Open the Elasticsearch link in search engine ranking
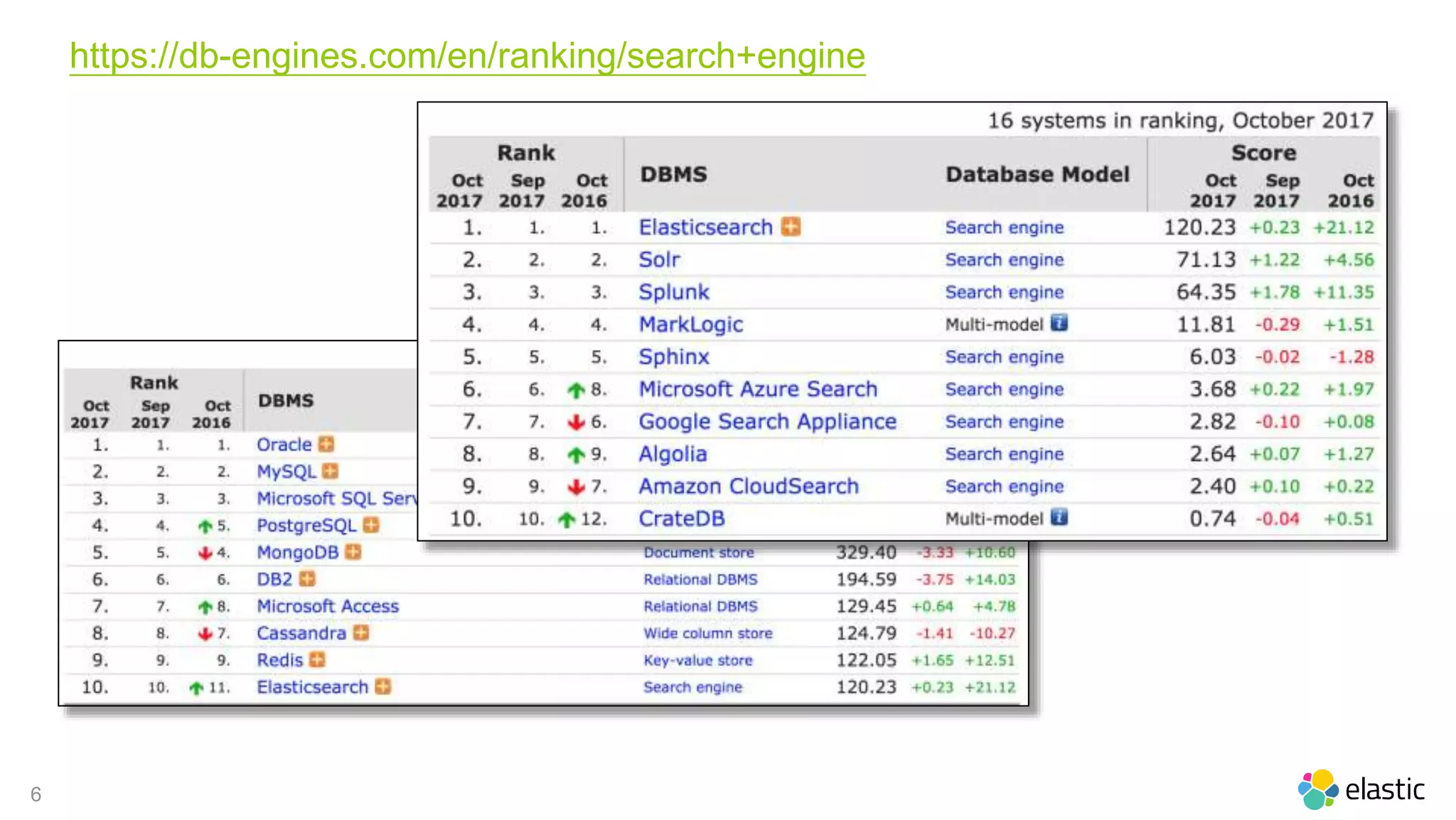1456x820 pixels. (705, 227)
